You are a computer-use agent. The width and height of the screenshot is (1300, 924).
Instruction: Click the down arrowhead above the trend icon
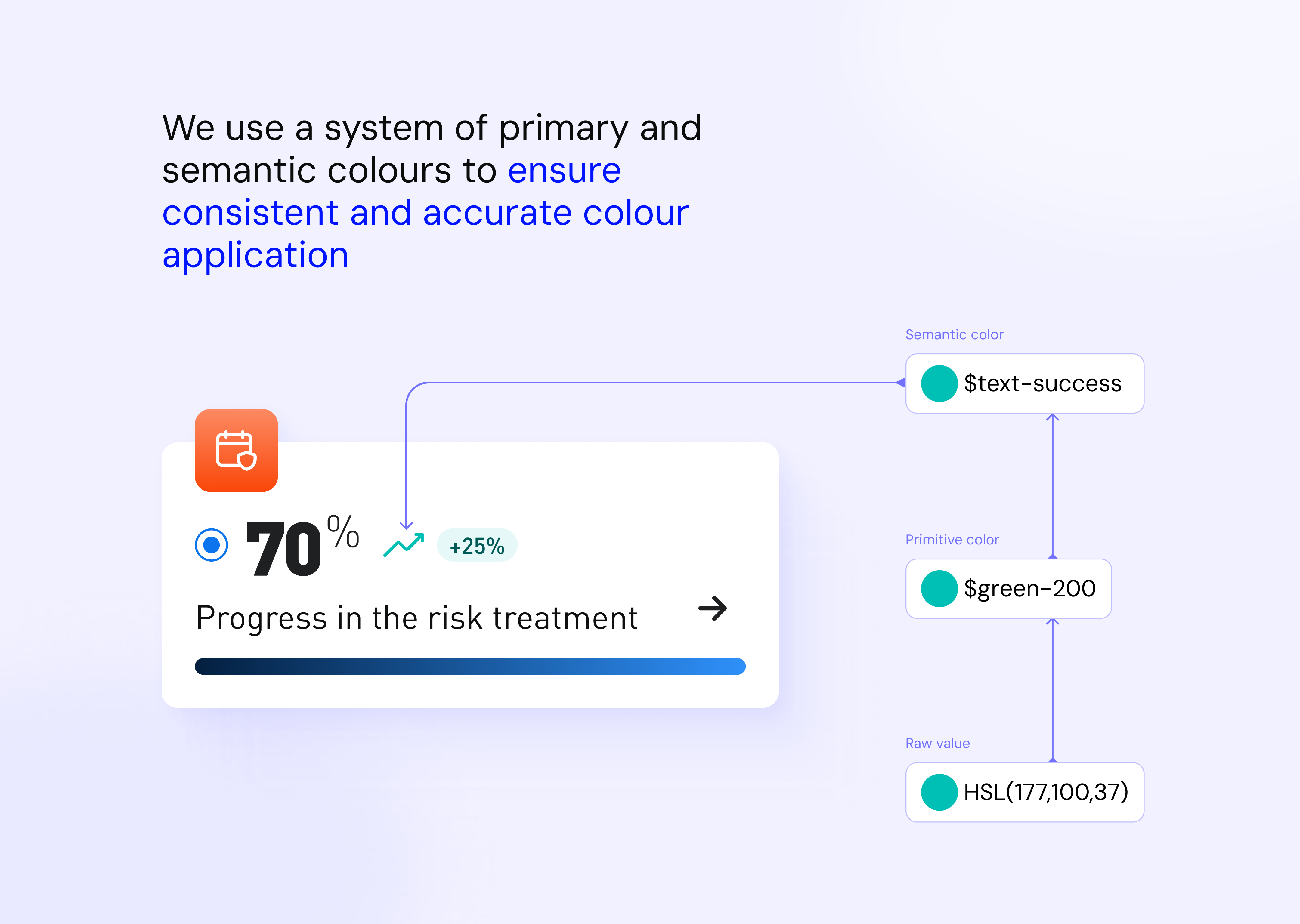[406, 525]
